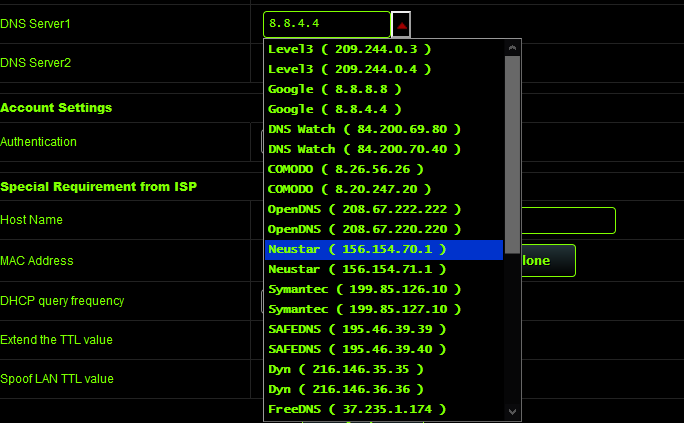Image resolution: width=684 pixels, height=423 pixels.
Task: Choose FreeDNS ( 37.235.1.174 ) entry
Action: 384,410
